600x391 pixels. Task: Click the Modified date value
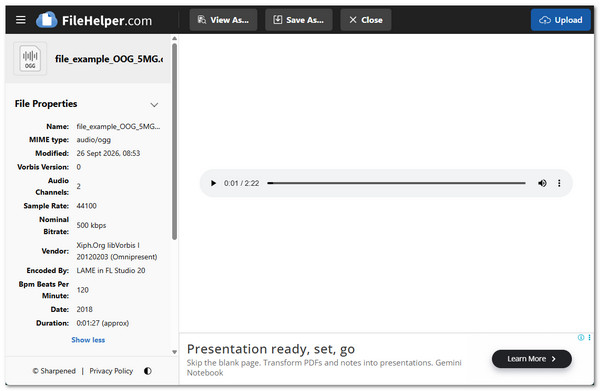pyautogui.click(x=108, y=153)
